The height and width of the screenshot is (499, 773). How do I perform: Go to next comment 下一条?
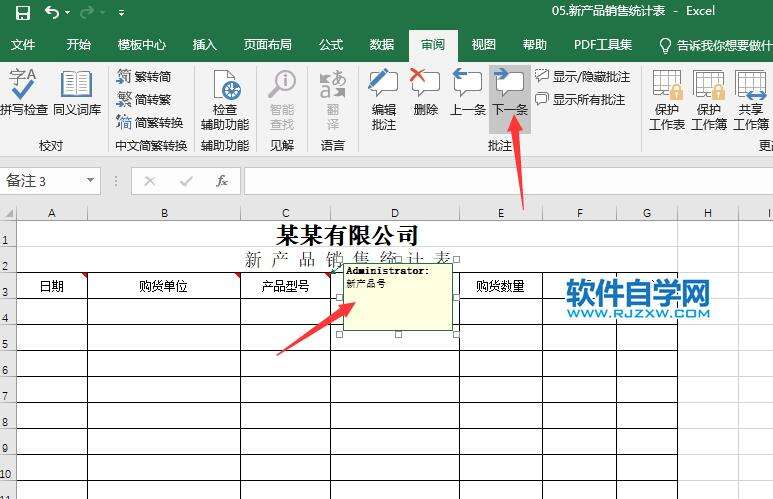click(510, 99)
